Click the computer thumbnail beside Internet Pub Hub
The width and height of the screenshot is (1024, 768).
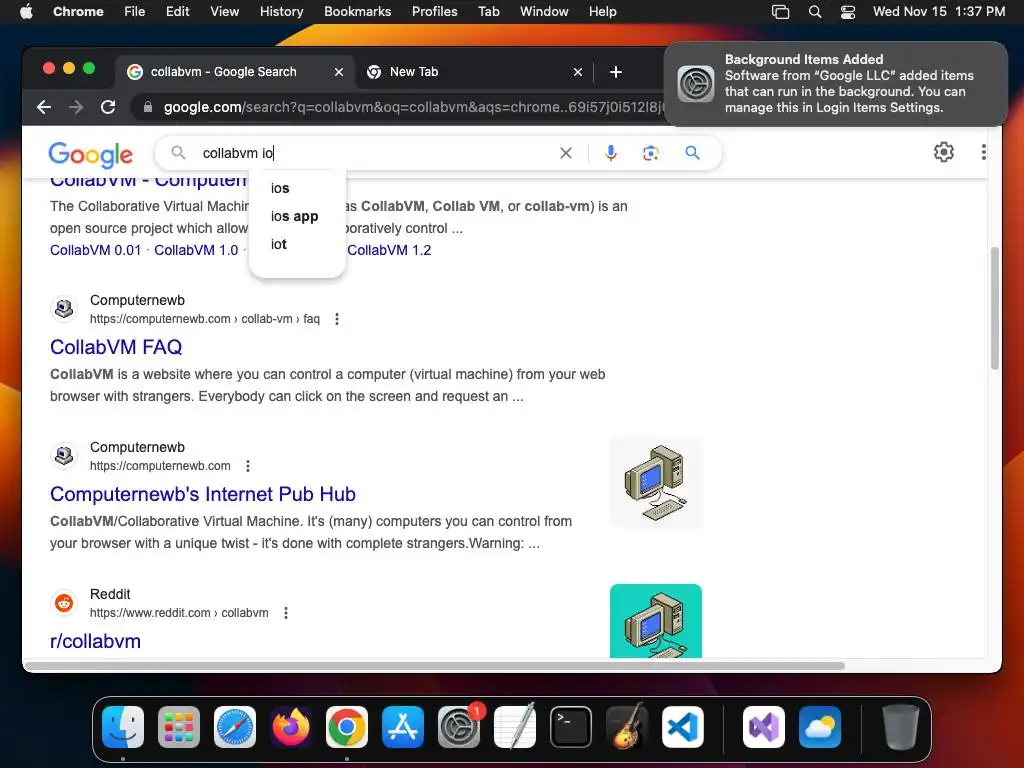(x=656, y=483)
